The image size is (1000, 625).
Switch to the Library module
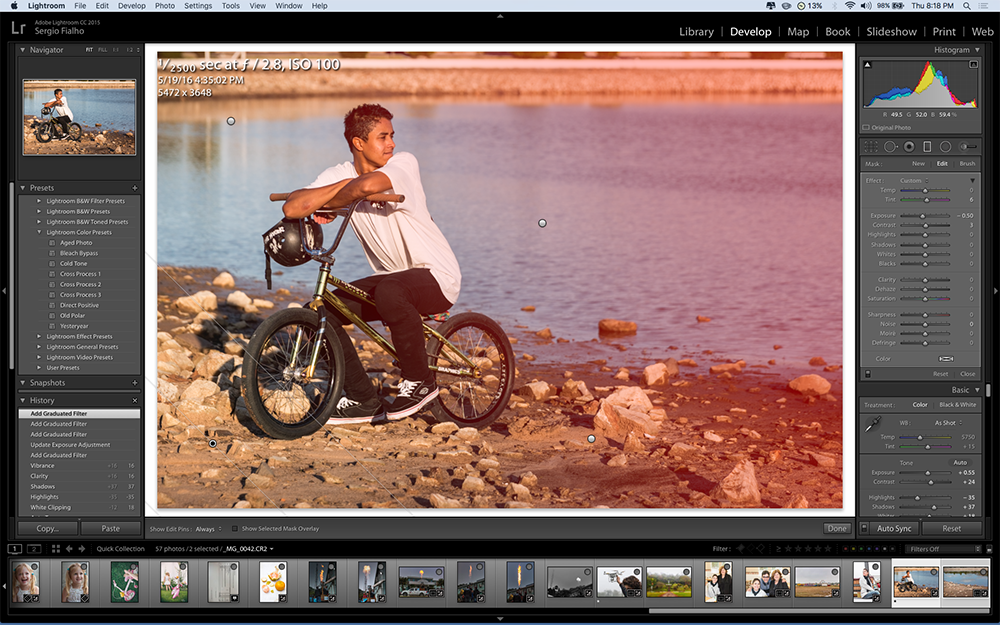696,32
